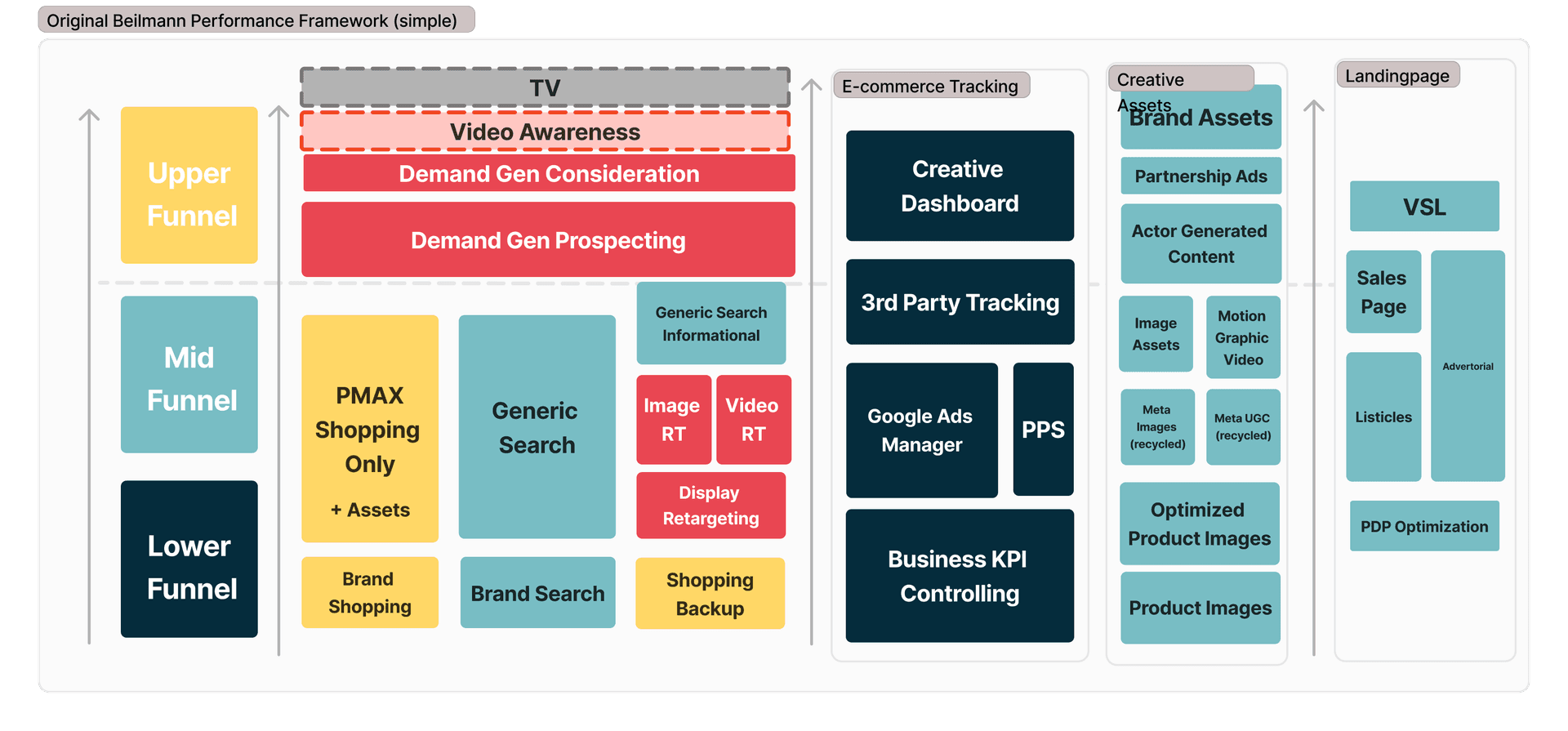Click the Business KPI Controlling block
Image resolution: width=1568 pixels, height=731 pixels.
pyautogui.click(x=960, y=576)
